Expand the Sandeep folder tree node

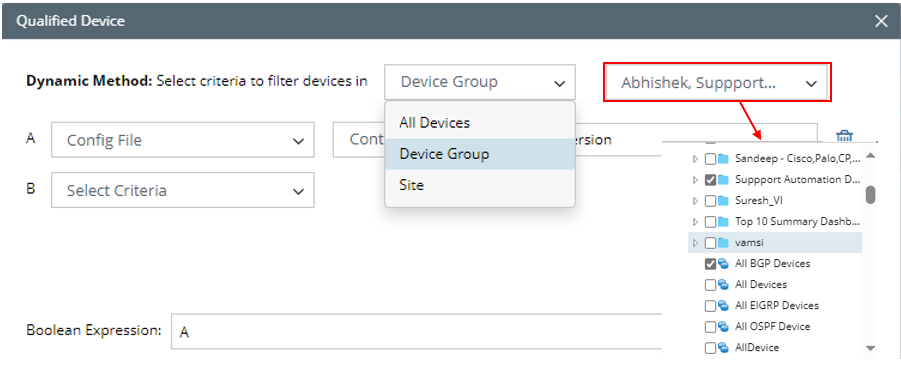(x=695, y=158)
